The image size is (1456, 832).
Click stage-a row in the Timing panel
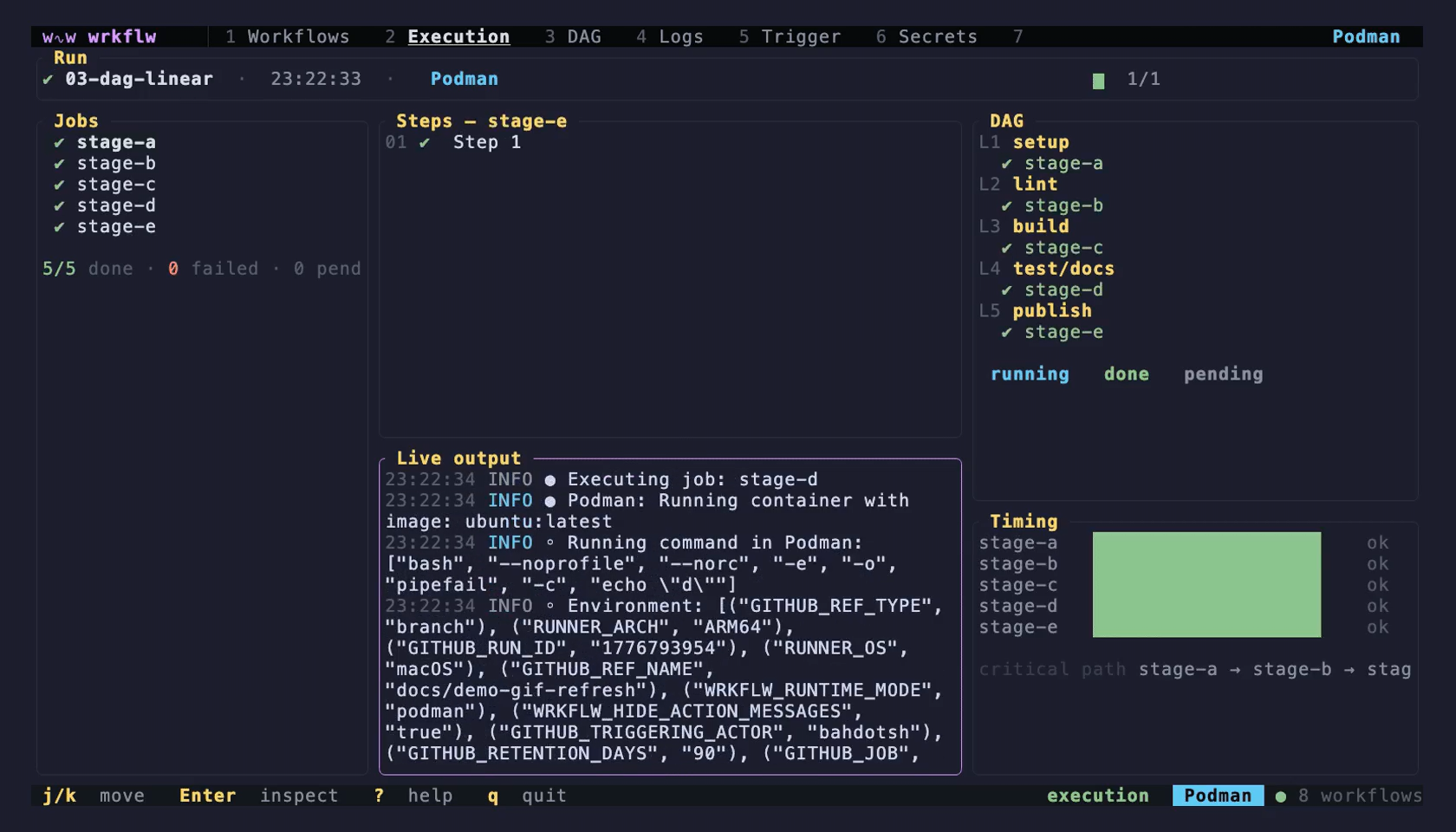(x=1184, y=543)
